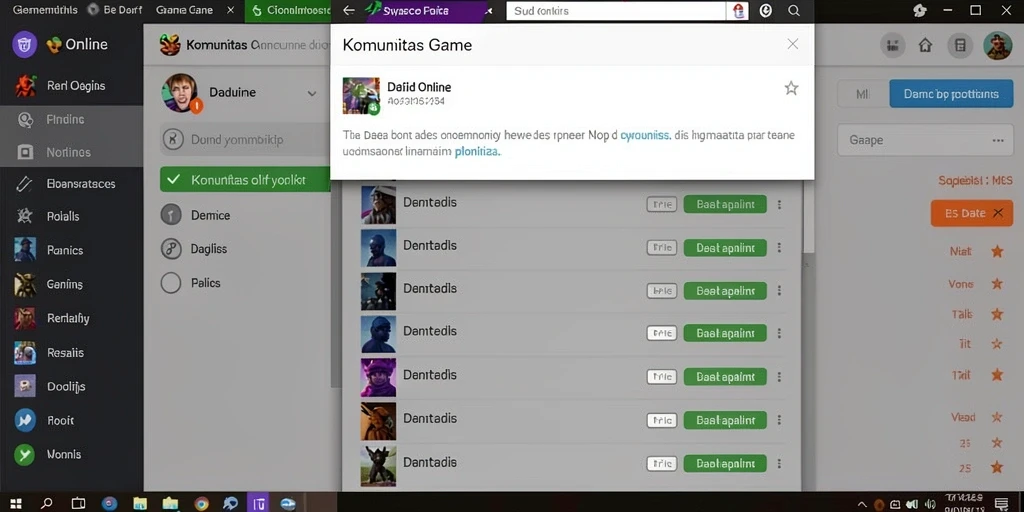Switch to the Be Darf tab
The height and width of the screenshot is (512, 1024).
click(x=115, y=10)
